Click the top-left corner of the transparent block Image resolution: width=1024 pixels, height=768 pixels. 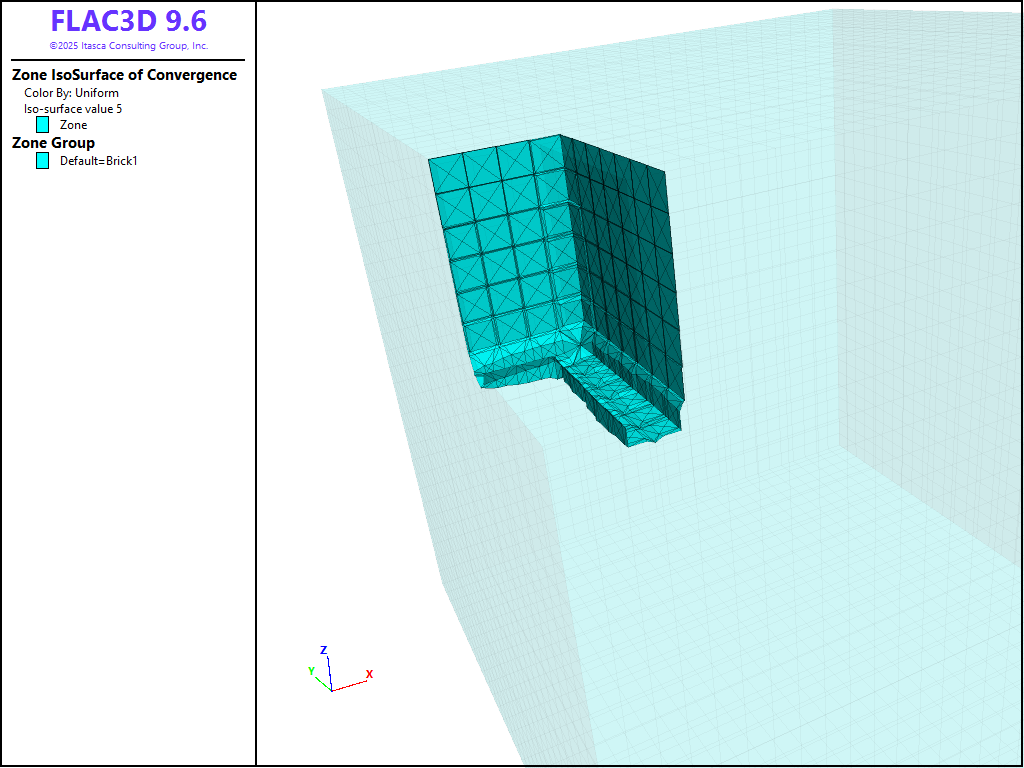[323, 92]
